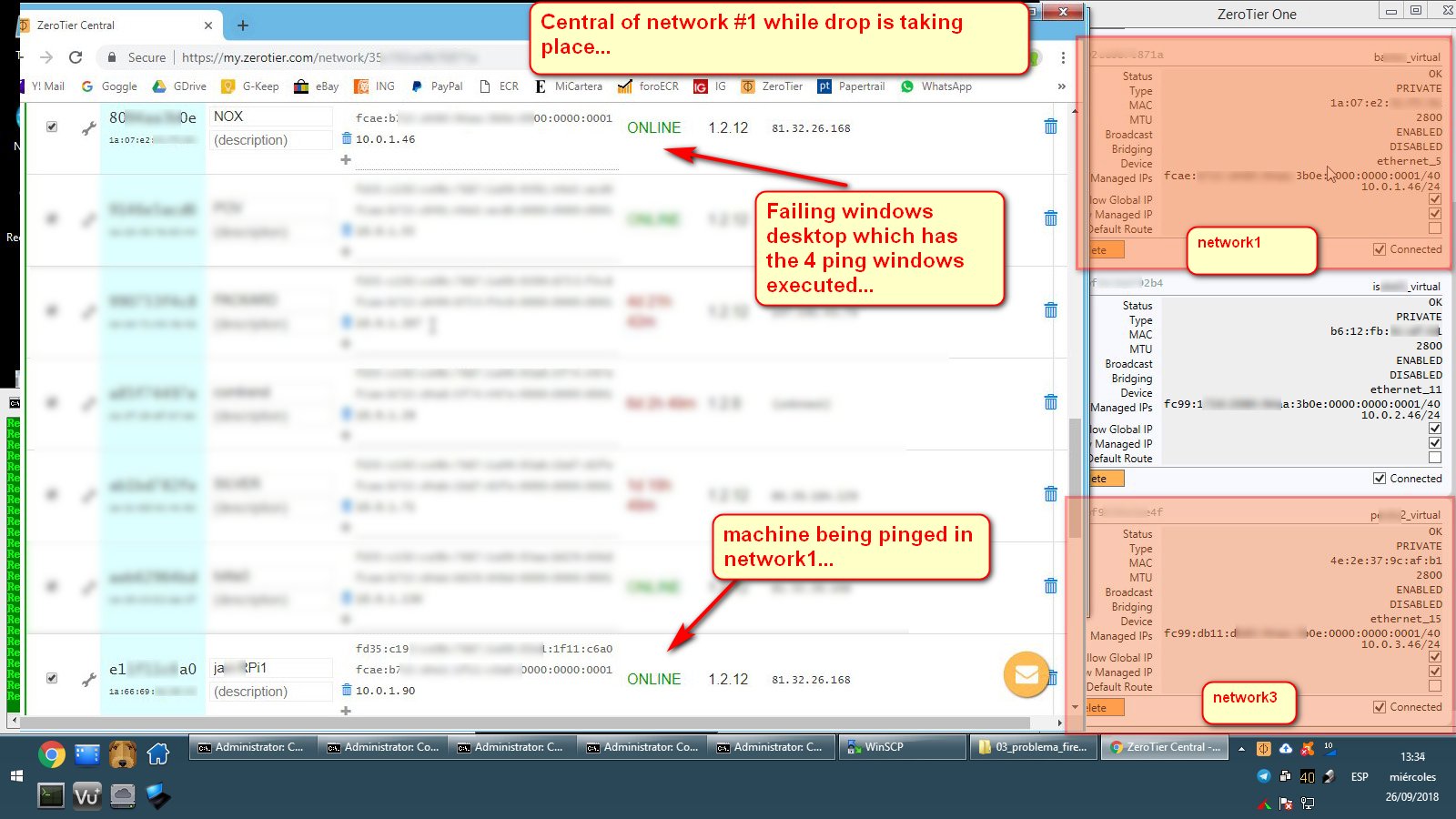The image size is (1456, 819).
Task: Select managed IP 10.0.1.90 text
Action: (x=385, y=691)
